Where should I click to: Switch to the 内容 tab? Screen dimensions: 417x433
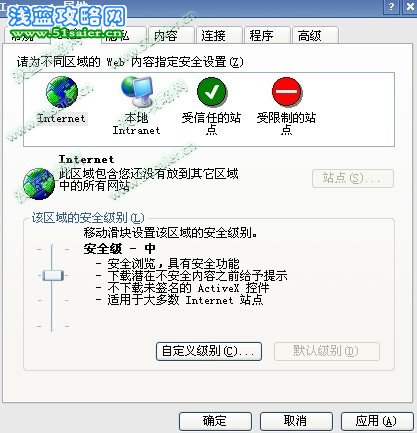(x=171, y=35)
